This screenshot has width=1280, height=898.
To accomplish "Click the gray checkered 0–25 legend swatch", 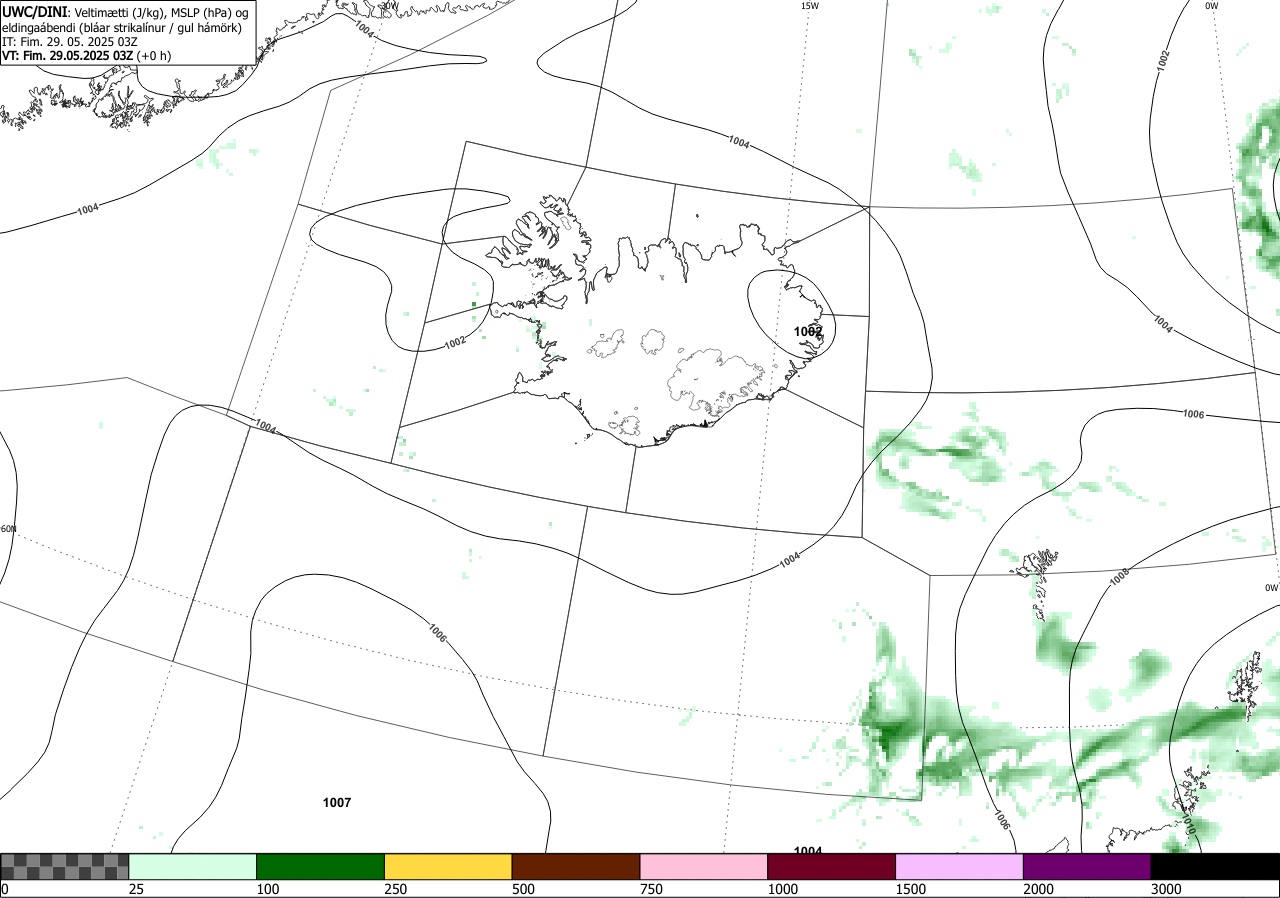I will point(64,866).
